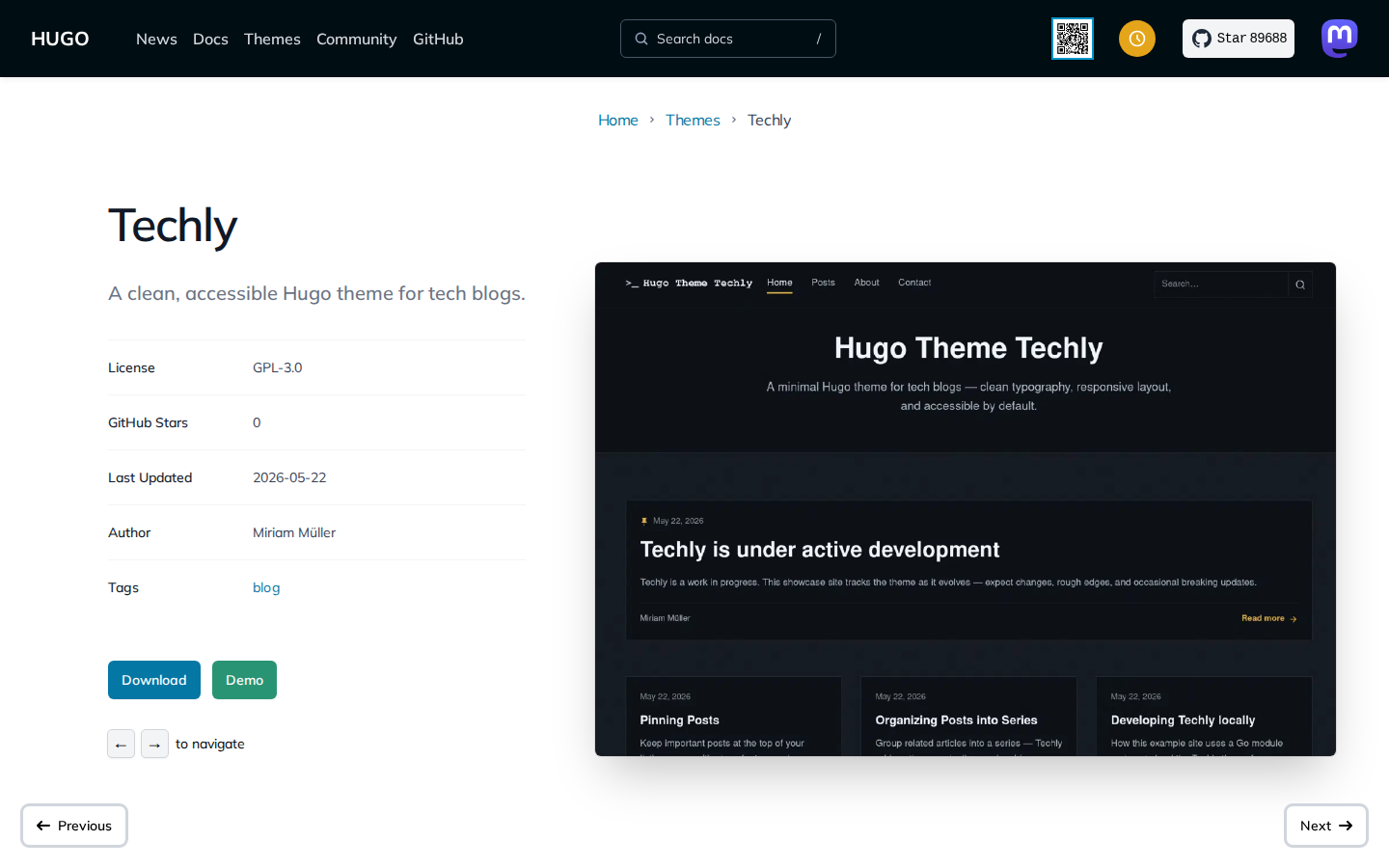Open the Docs menu item

(210, 39)
